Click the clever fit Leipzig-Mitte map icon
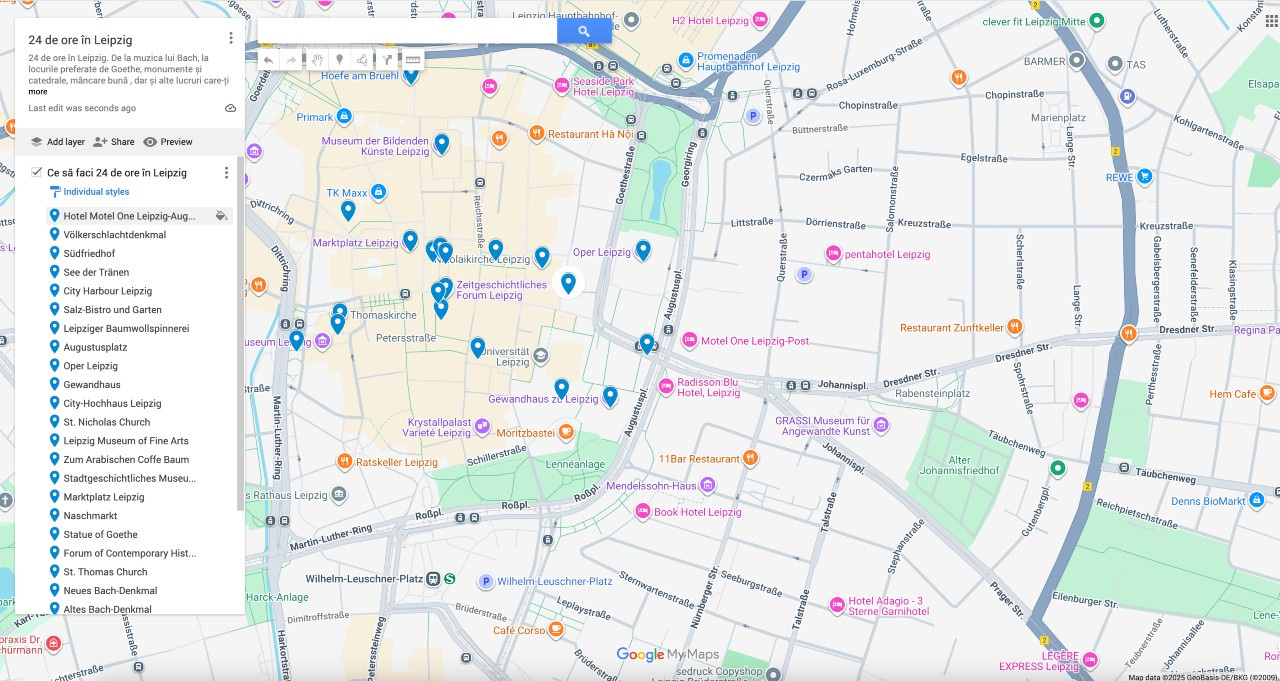This screenshot has width=1280, height=681. 1097,21
